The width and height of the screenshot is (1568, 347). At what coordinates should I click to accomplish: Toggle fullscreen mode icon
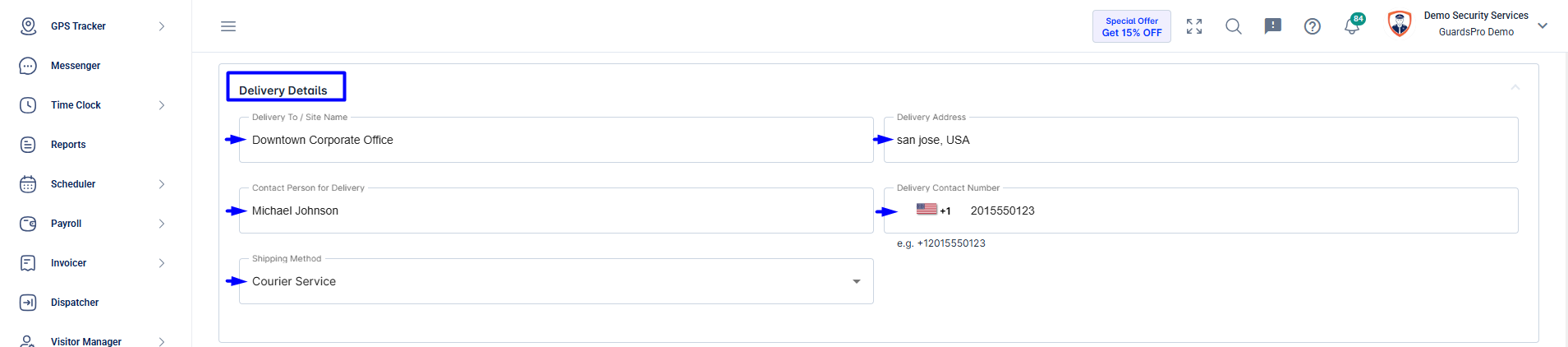click(x=1194, y=26)
